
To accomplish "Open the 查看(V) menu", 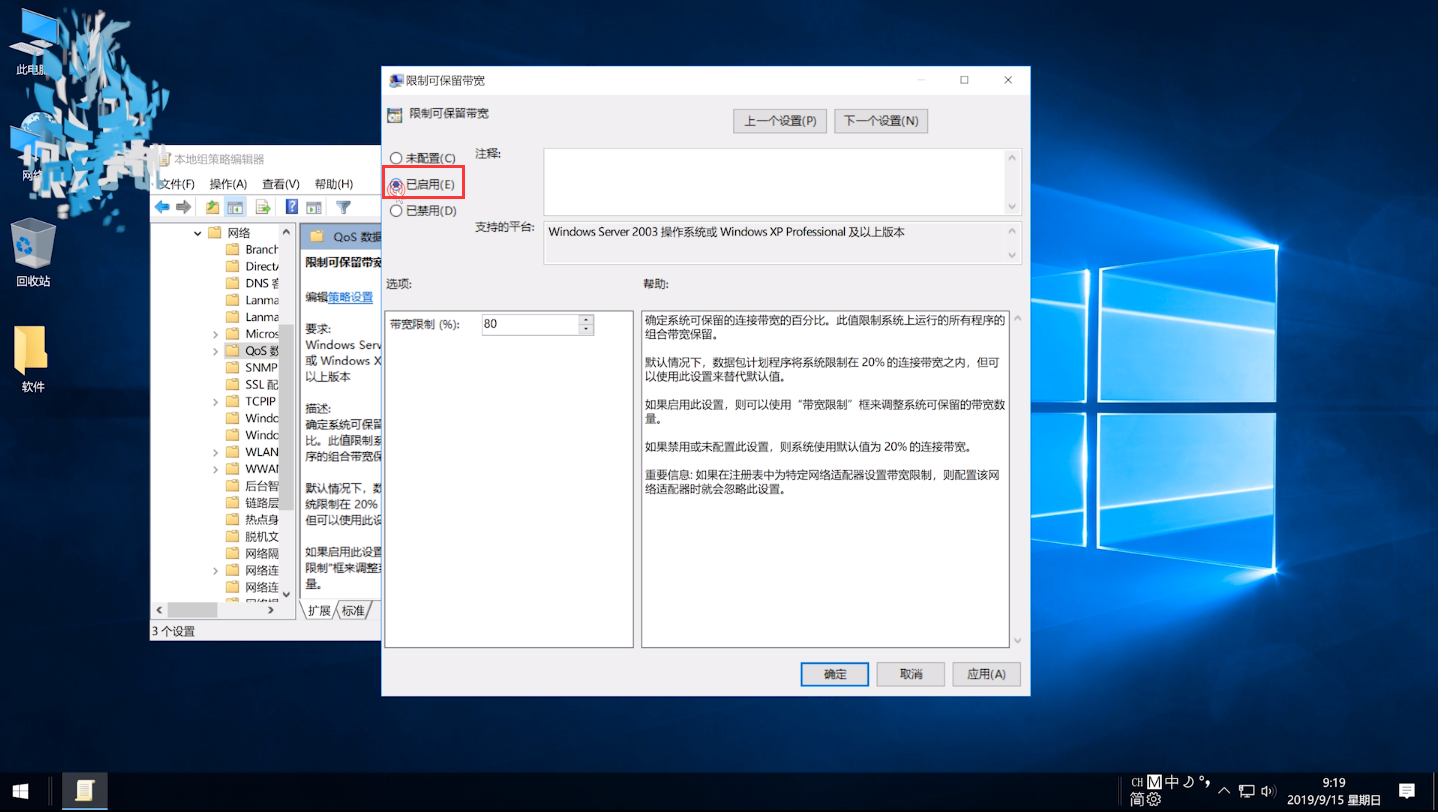I will click(280, 184).
